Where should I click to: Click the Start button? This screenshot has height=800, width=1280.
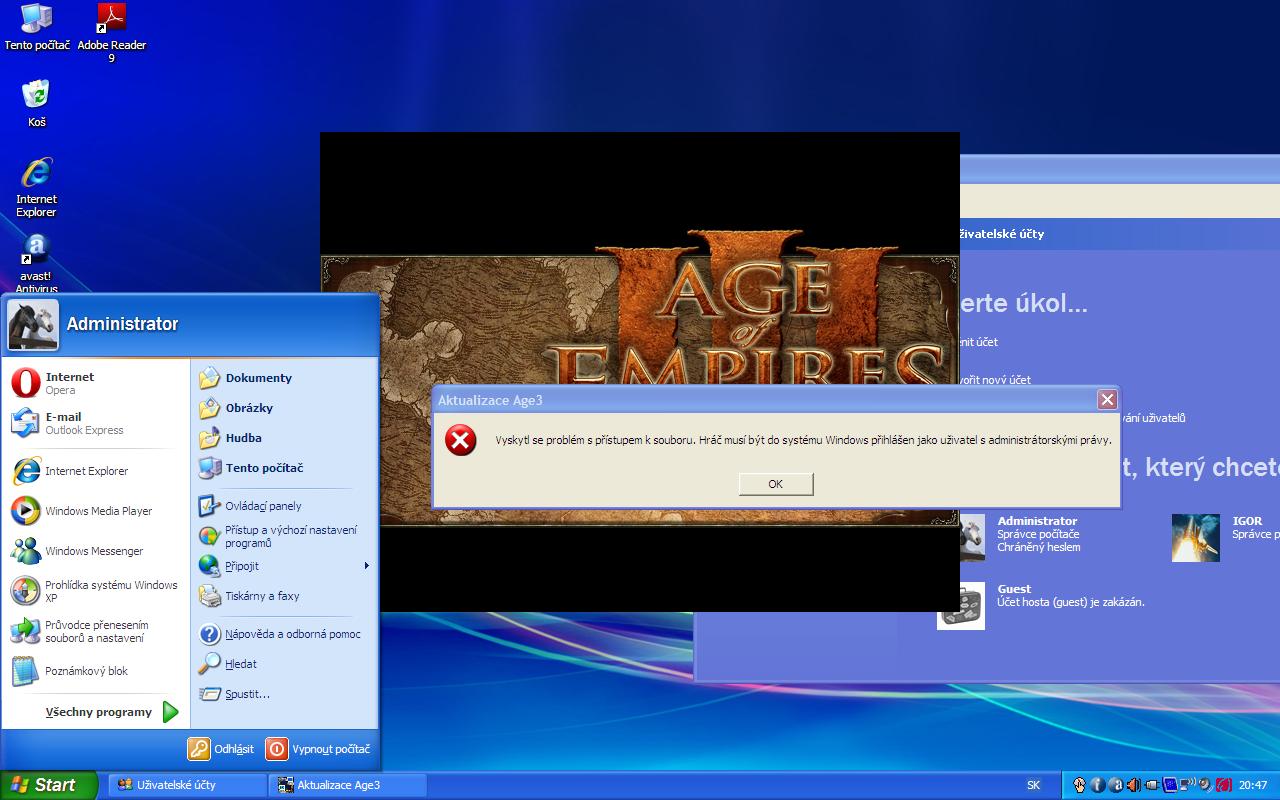click(48, 785)
